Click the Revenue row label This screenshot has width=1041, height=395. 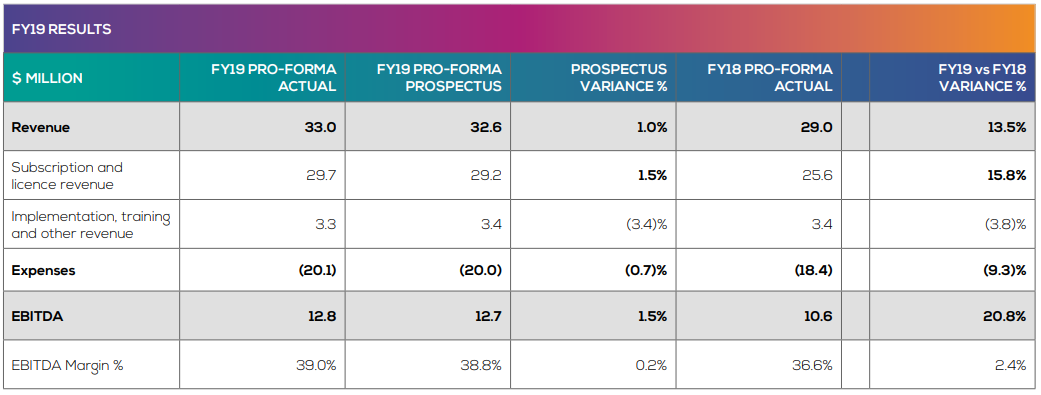click(x=40, y=127)
